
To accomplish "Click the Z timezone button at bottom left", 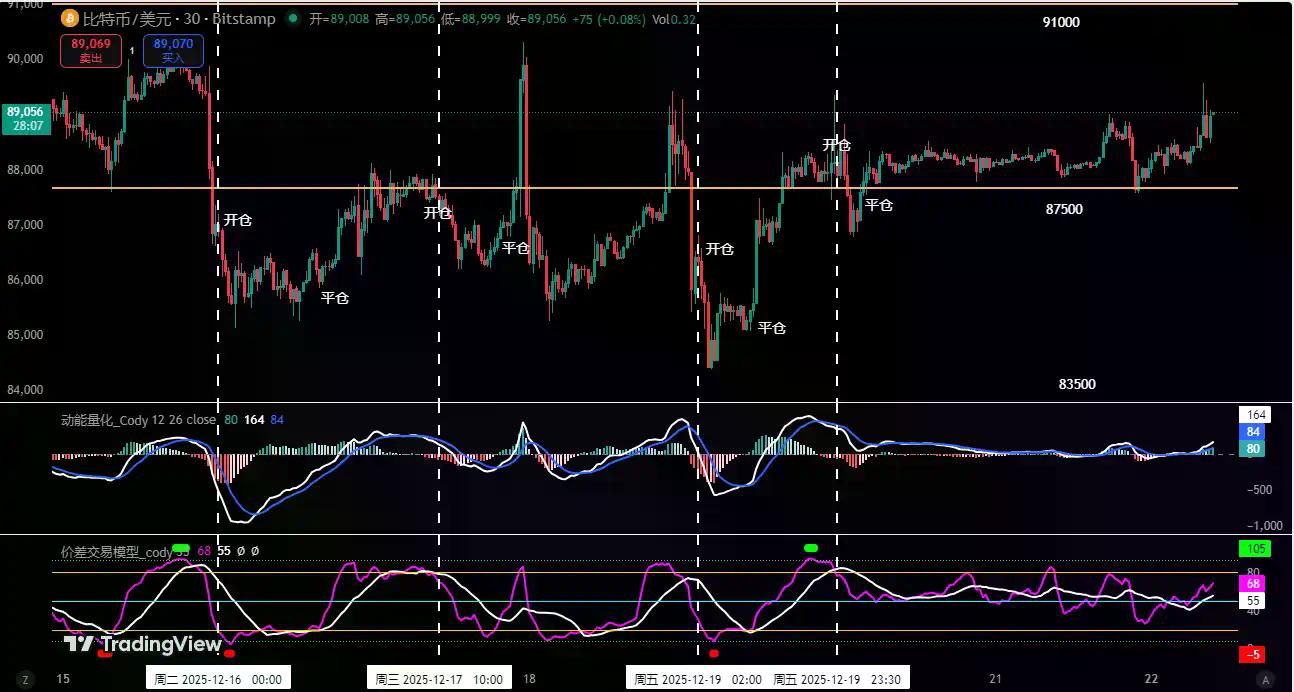I will tap(26, 680).
